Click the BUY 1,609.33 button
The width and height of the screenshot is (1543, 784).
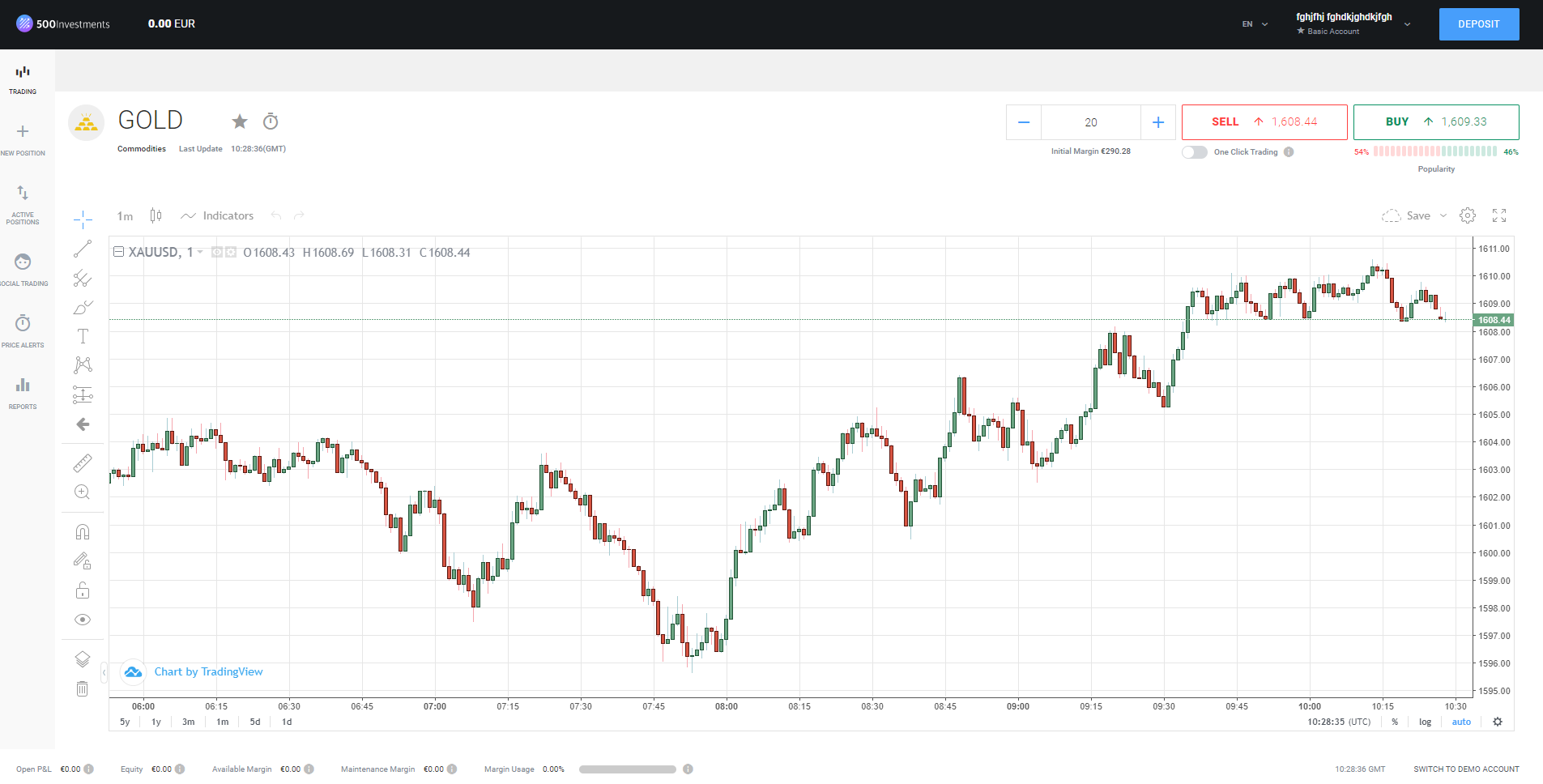[x=1436, y=122]
